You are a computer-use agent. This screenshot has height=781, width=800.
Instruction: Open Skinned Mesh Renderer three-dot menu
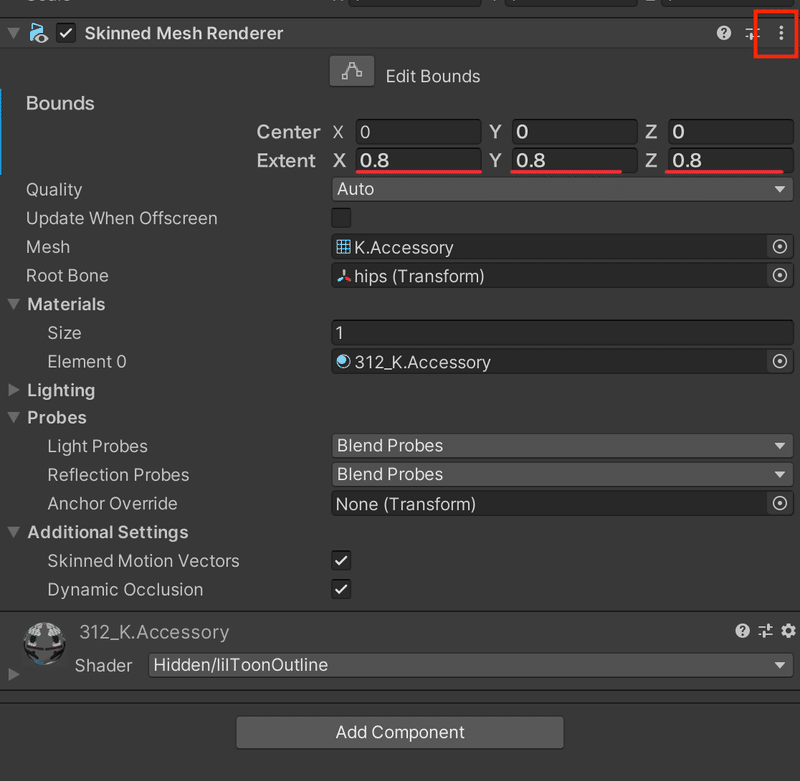pos(781,33)
